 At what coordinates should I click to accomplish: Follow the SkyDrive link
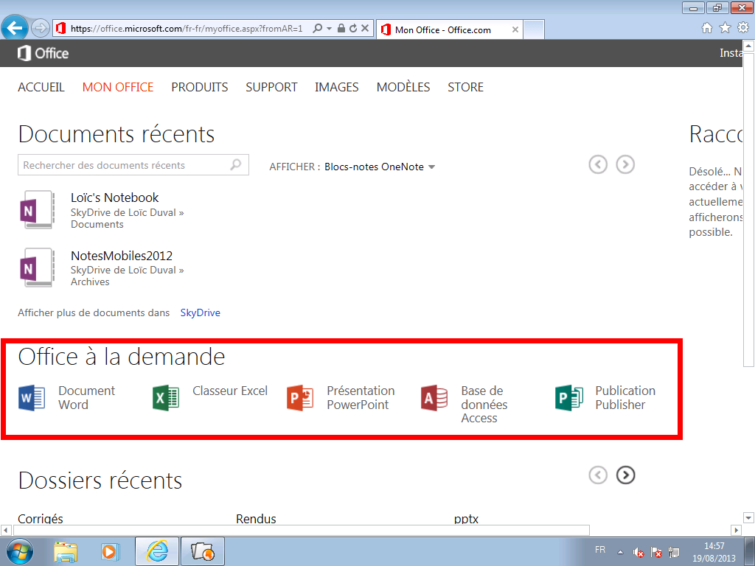tap(200, 313)
